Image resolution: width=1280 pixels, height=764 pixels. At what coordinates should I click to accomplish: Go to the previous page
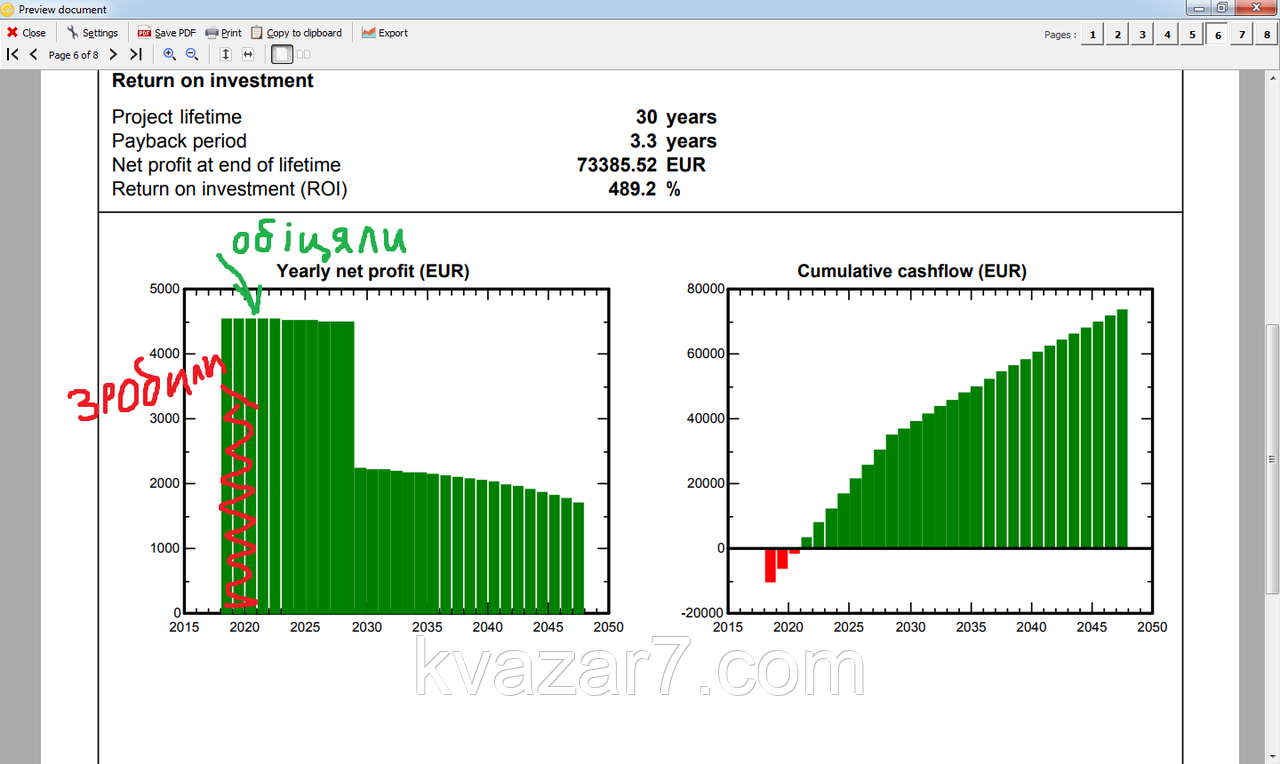click(x=33, y=54)
